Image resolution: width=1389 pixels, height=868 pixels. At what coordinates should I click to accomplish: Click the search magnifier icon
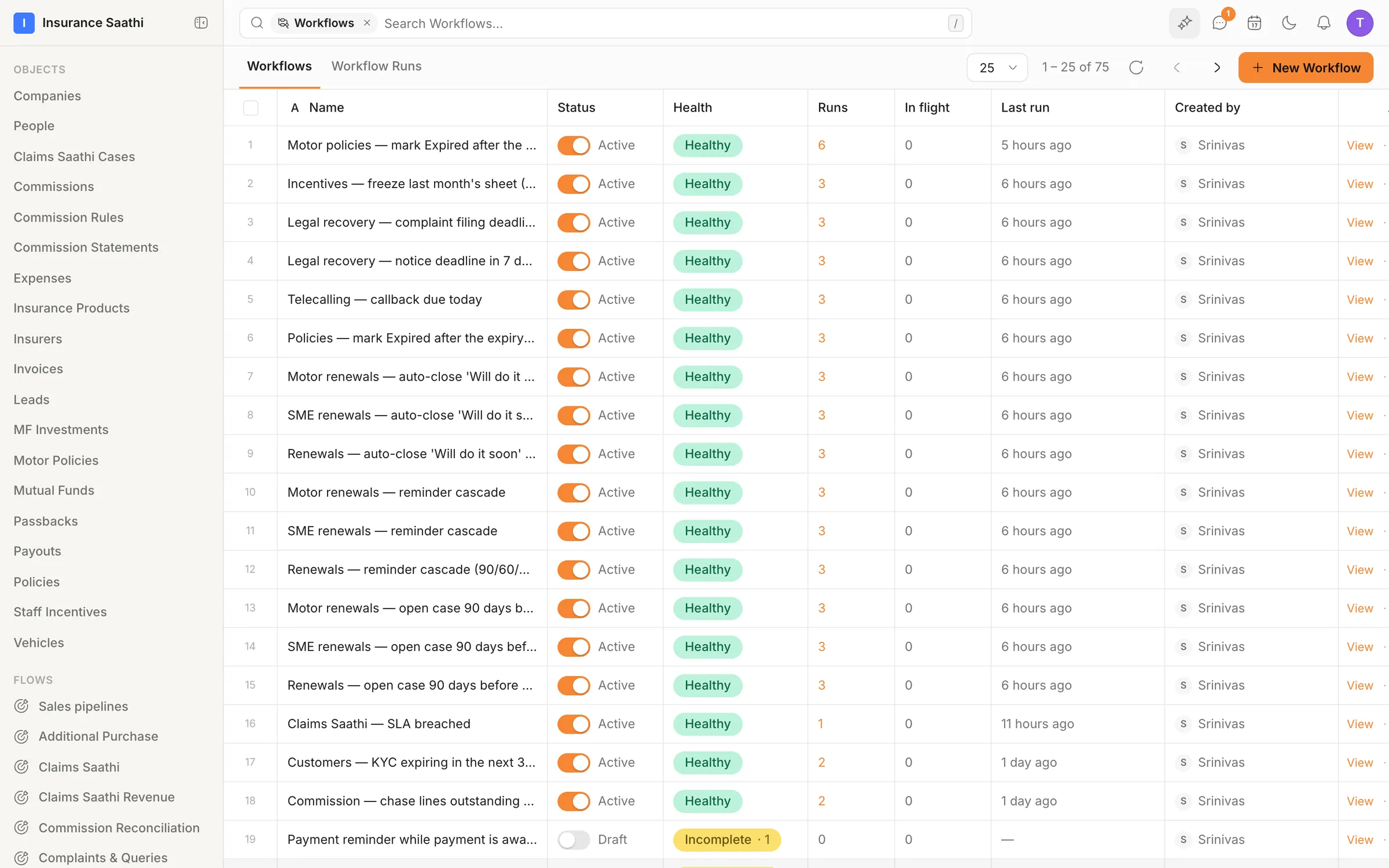point(256,23)
